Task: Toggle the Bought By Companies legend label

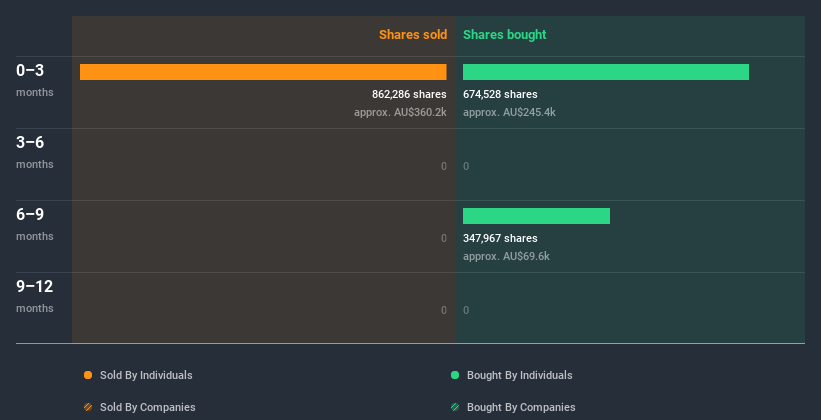Action: (521, 407)
